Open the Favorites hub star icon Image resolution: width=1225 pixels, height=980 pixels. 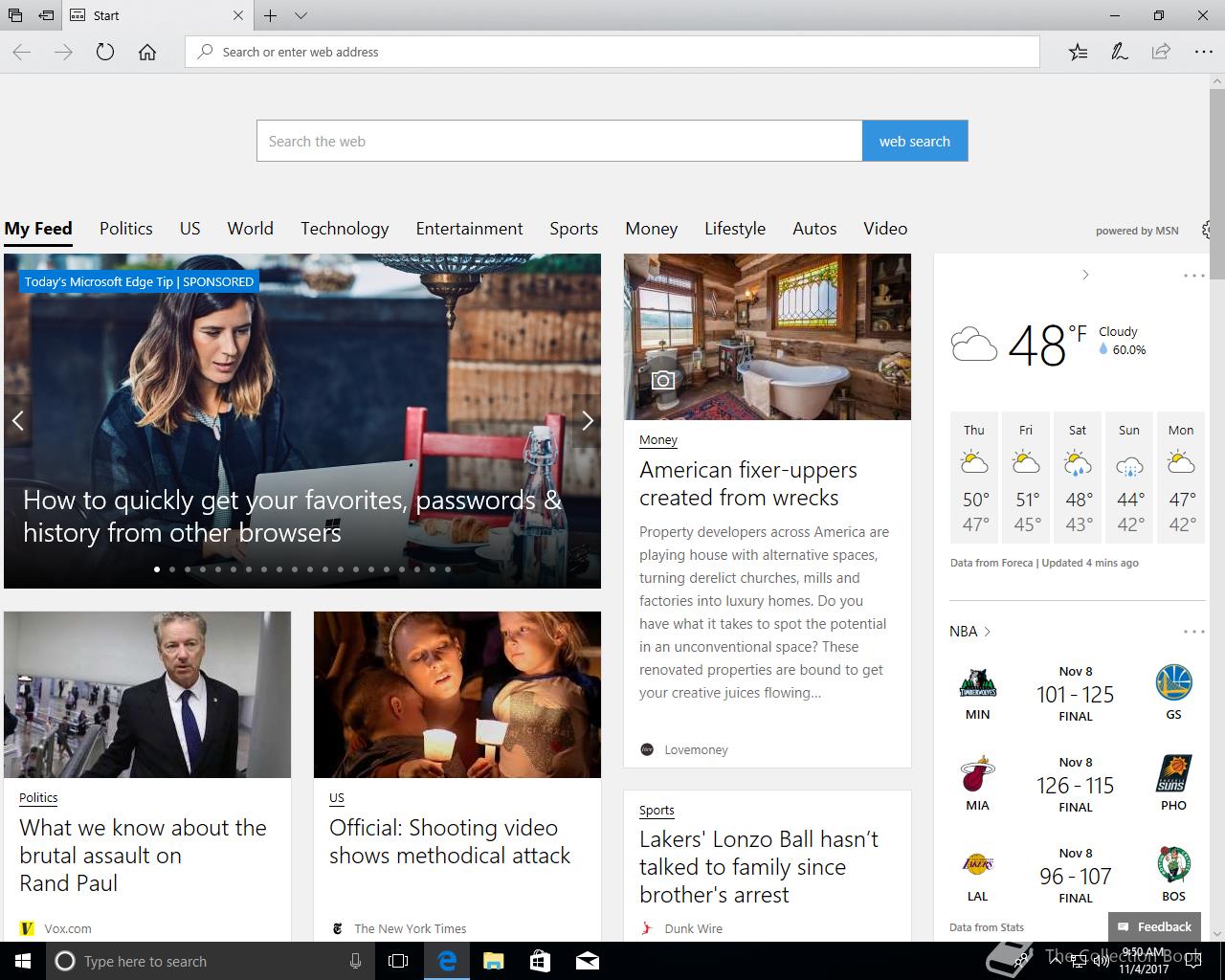click(x=1078, y=53)
